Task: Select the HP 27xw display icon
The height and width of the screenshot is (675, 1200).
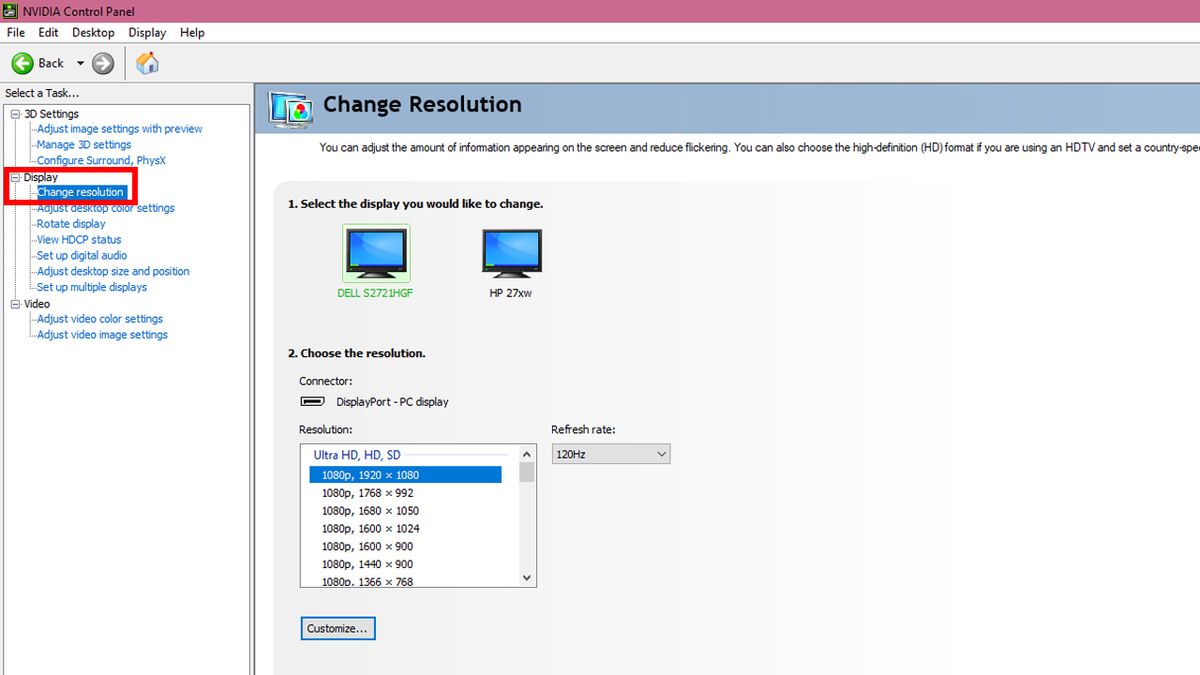Action: (511, 252)
